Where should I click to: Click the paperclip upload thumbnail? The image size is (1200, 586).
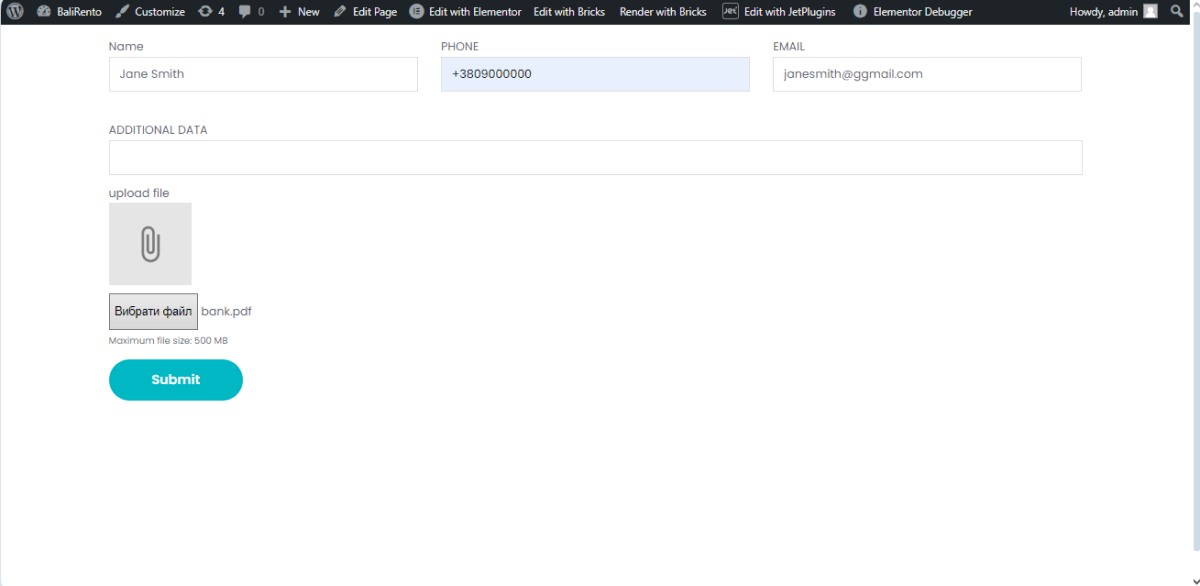coord(150,244)
